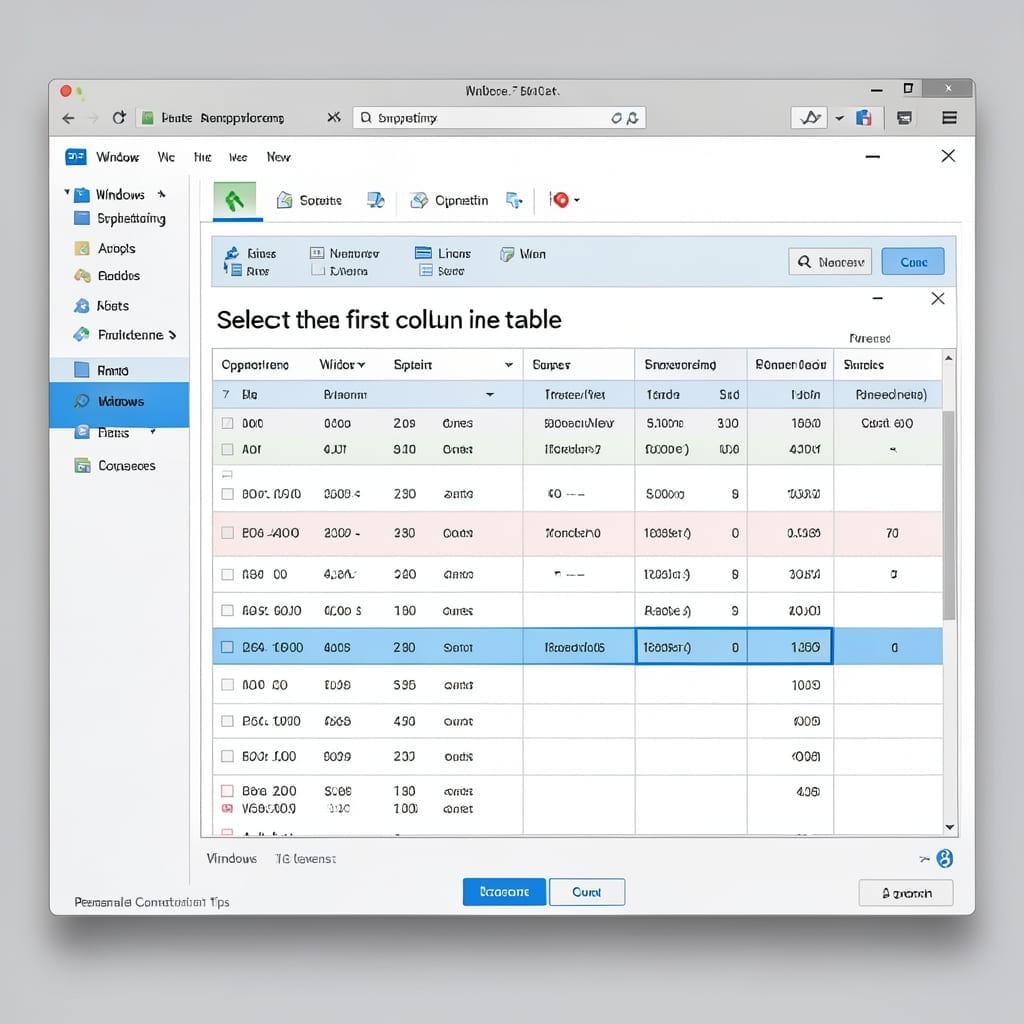Toggle the checkbox for row 60O: 09(0
This screenshot has height=1024, width=1024.
pyautogui.click(x=227, y=494)
